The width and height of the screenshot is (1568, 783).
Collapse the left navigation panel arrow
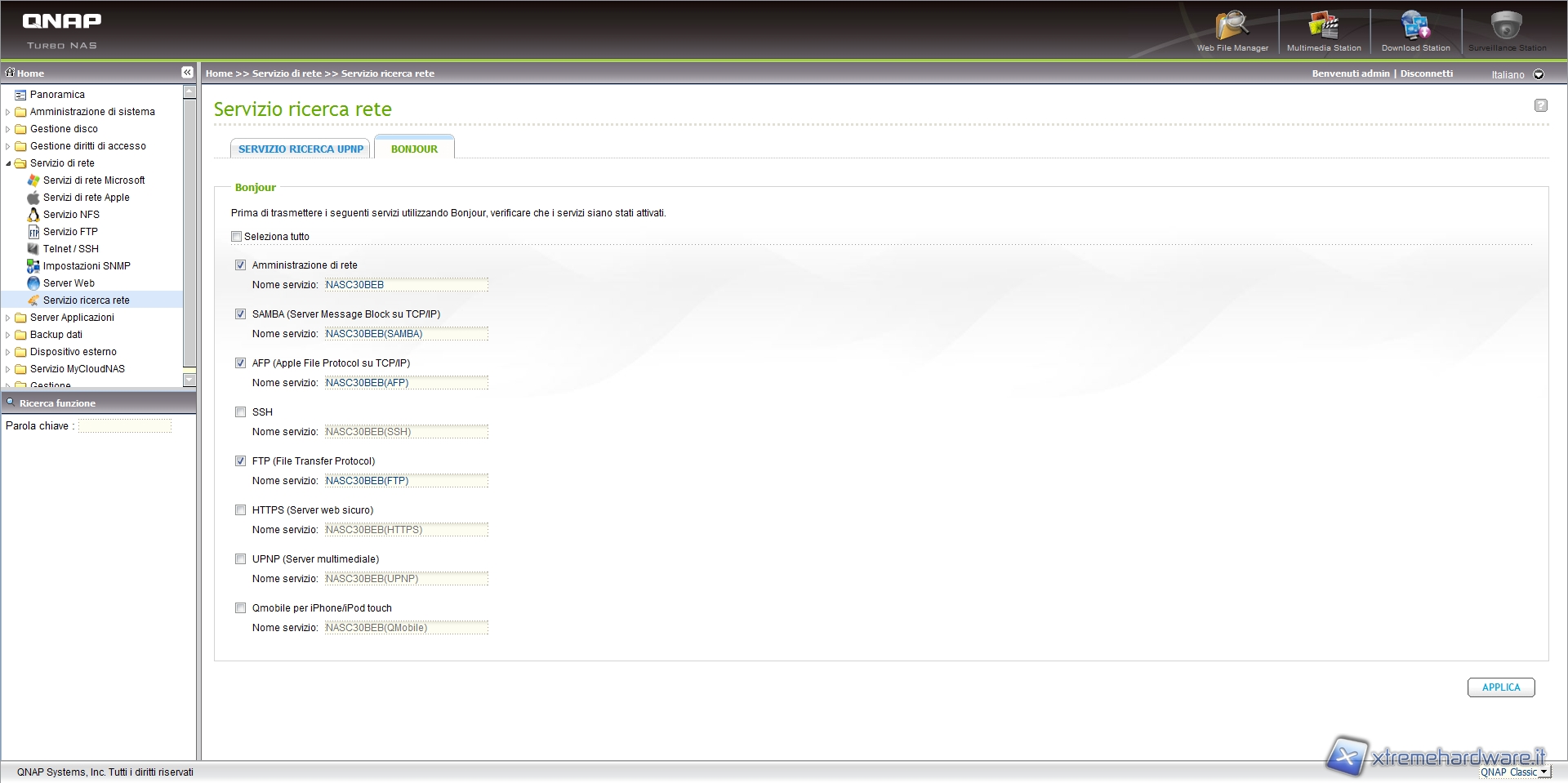click(187, 73)
